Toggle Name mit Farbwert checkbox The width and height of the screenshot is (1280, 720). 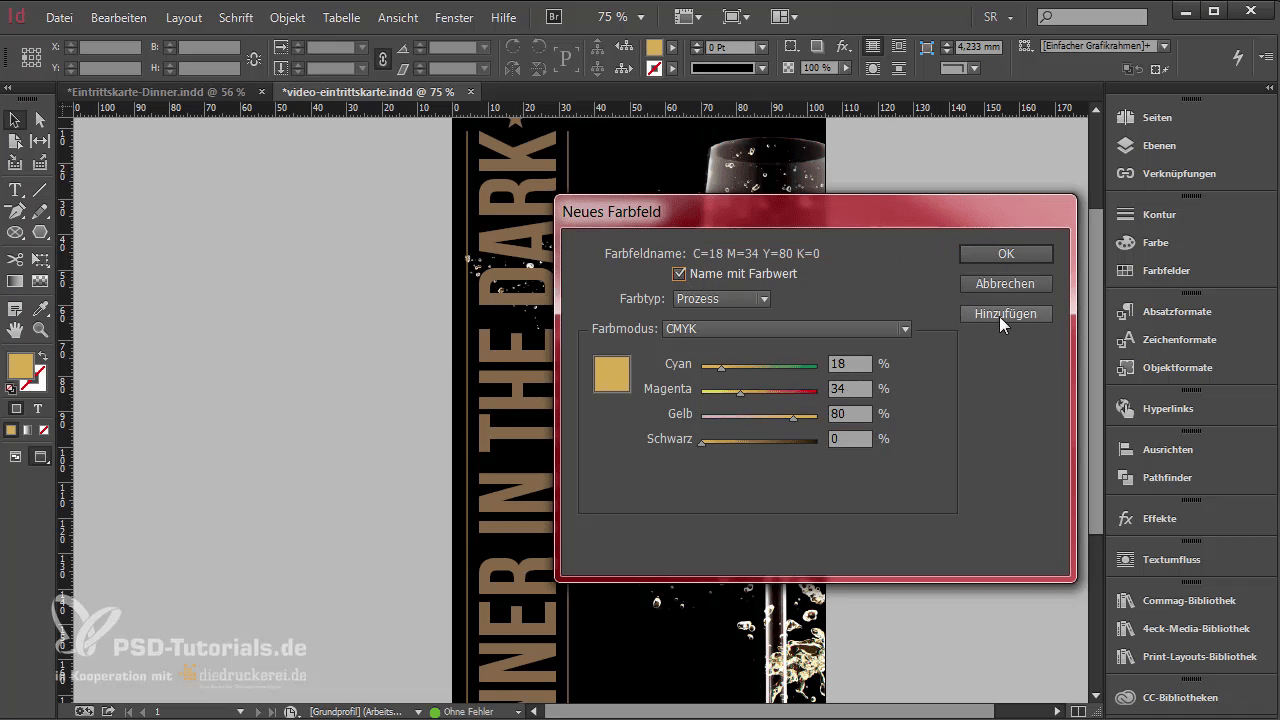pyautogui.click(x=680, y=274)
